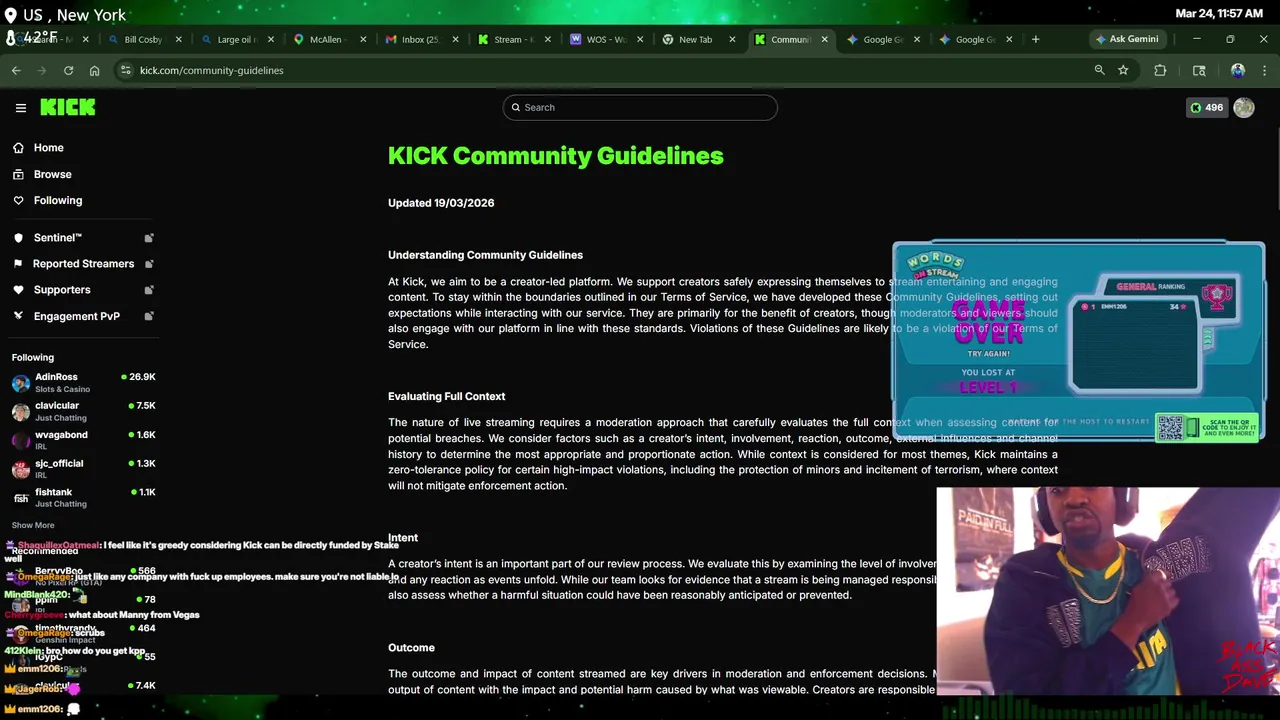Viewport: 1280px width, 720px height.
Task: Click the Understanding Community Guidelines heading
Action: tap(485, 255)
